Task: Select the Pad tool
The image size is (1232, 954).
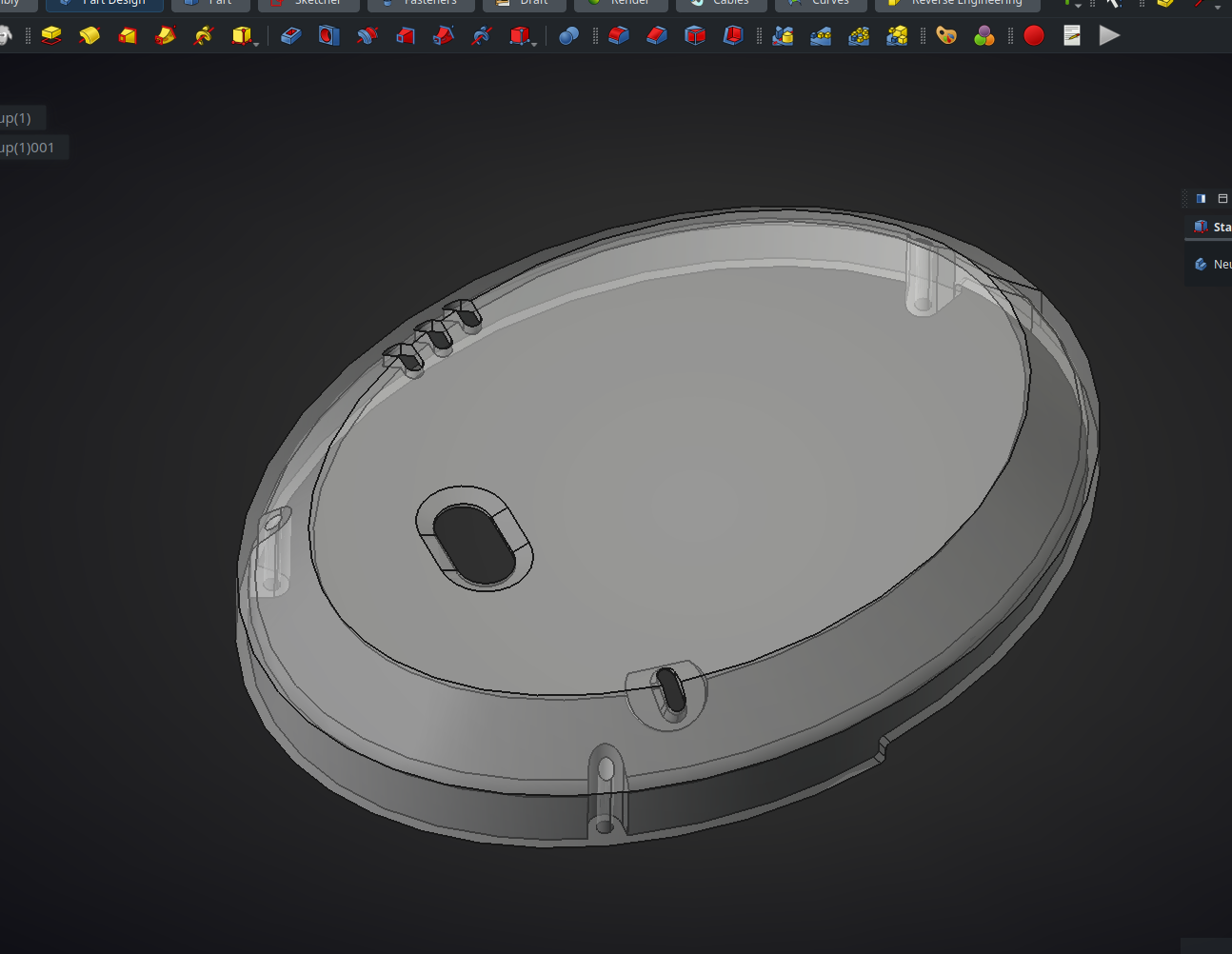Action: click(51, 36)
